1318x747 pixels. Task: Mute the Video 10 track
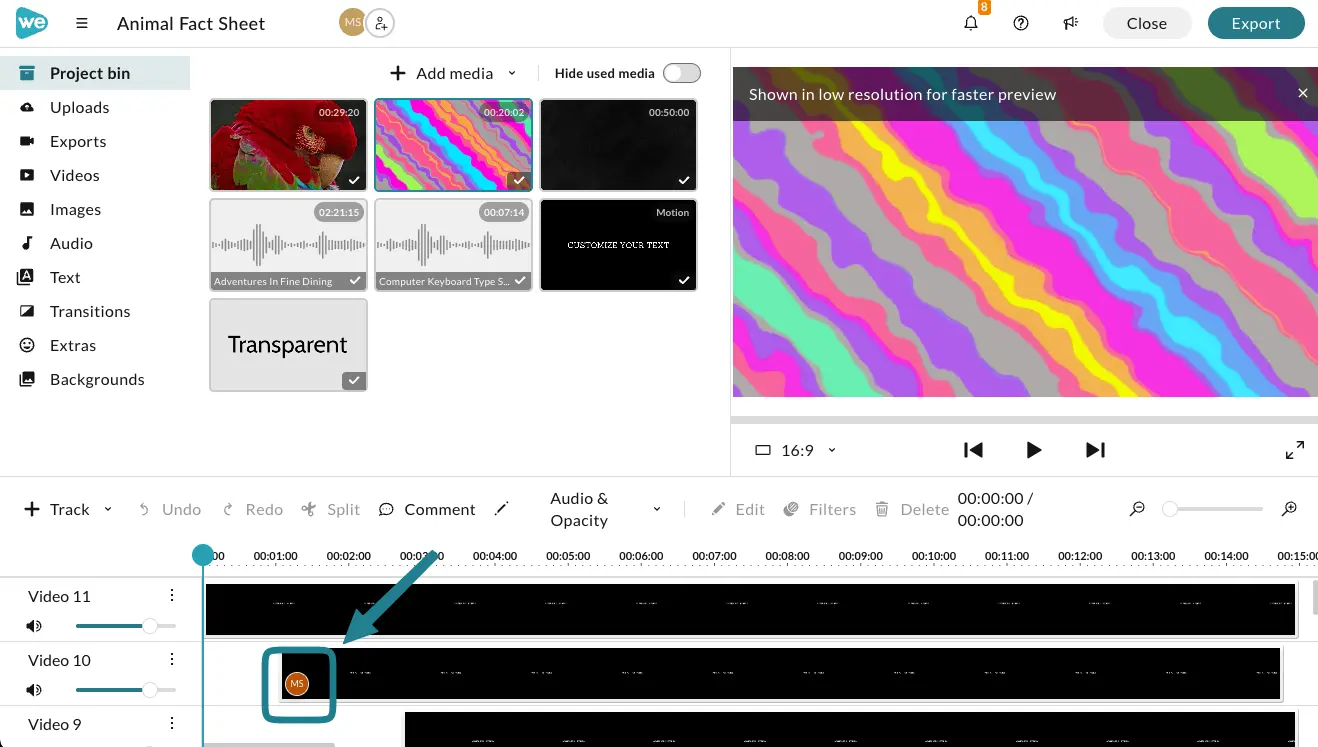[35, 690]
